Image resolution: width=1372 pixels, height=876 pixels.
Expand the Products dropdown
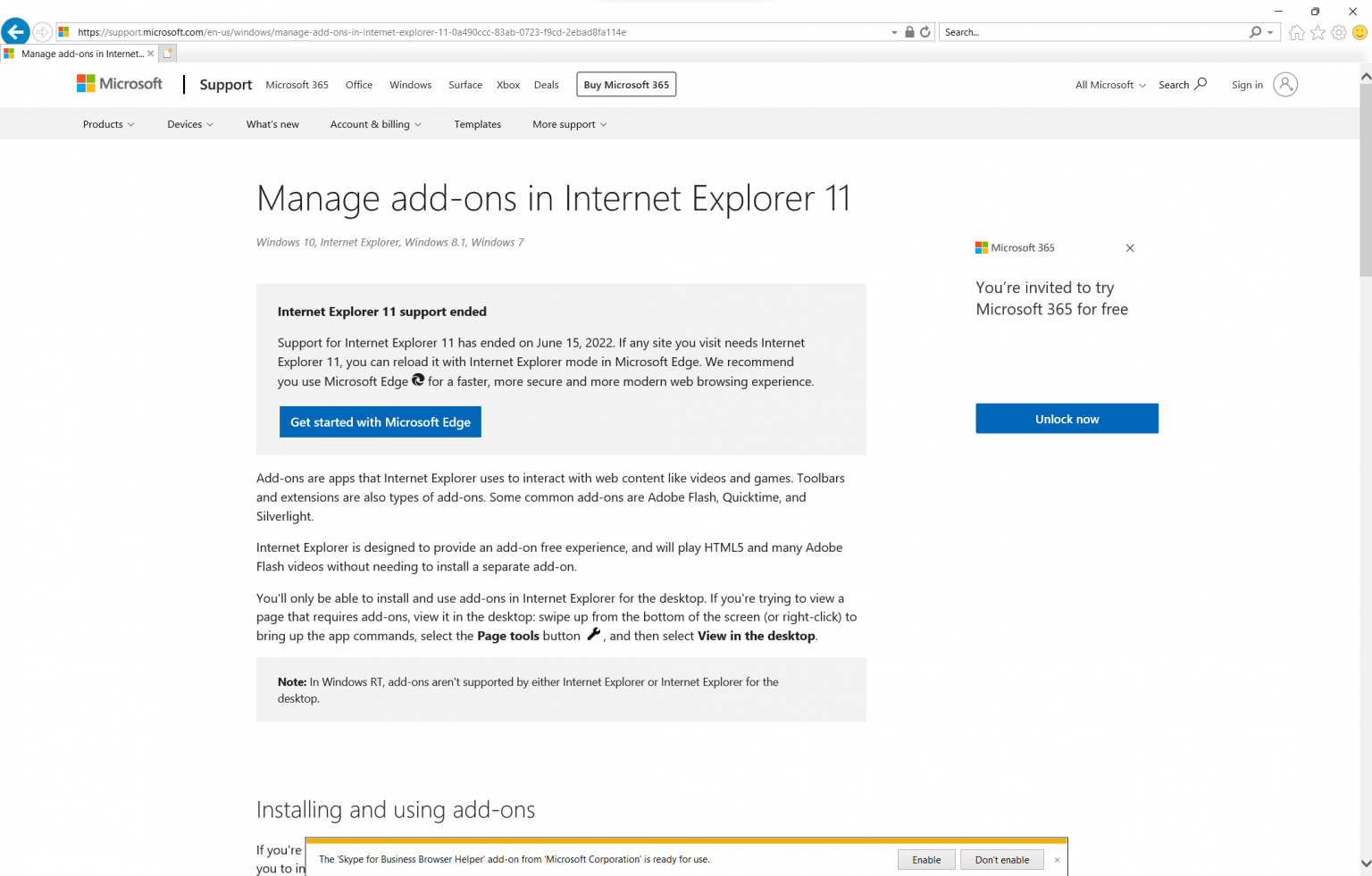click(x=108, y=124)
